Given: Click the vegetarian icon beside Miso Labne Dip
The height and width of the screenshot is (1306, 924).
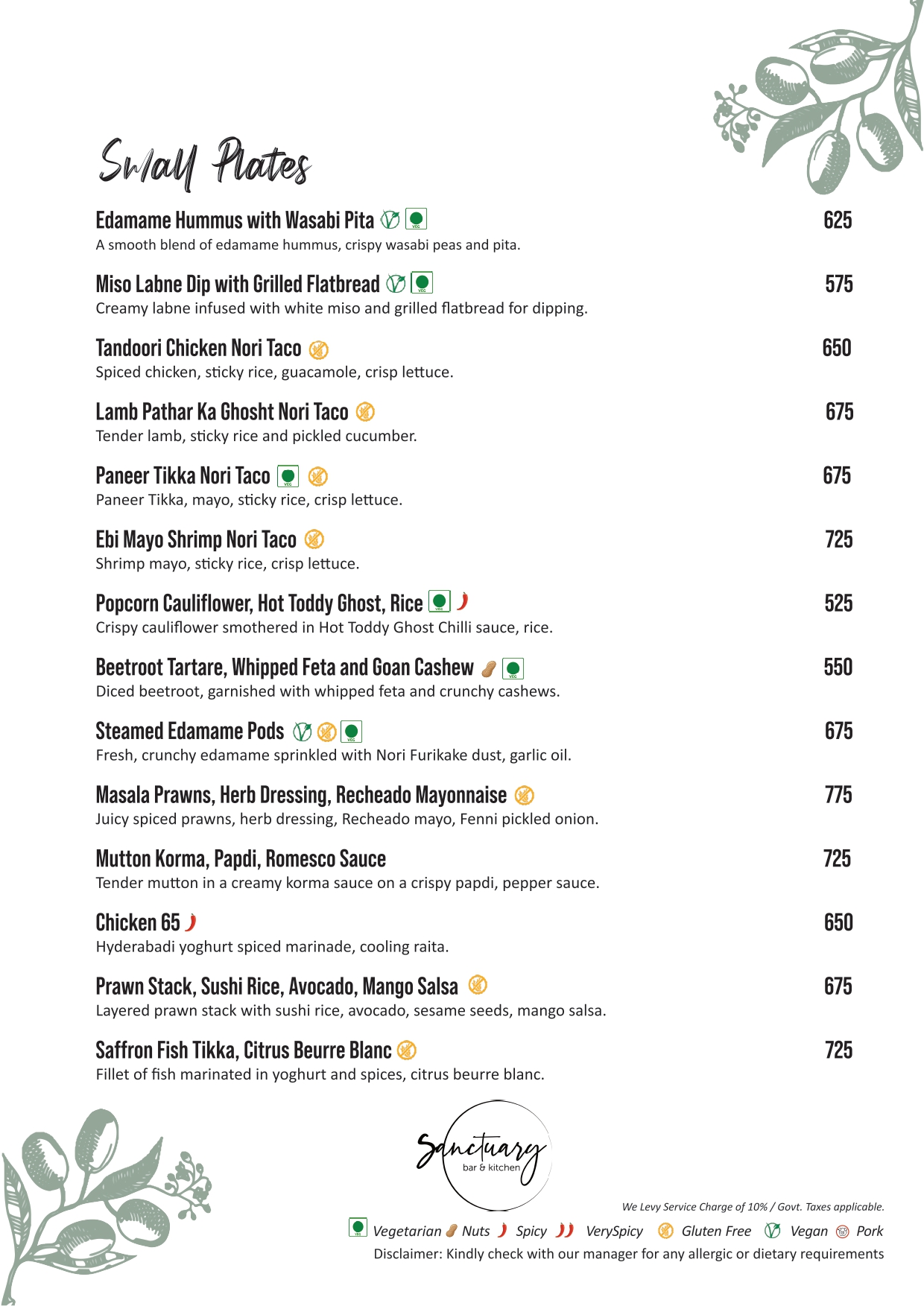Looking at the screenshot, I should tap(422, 283).
